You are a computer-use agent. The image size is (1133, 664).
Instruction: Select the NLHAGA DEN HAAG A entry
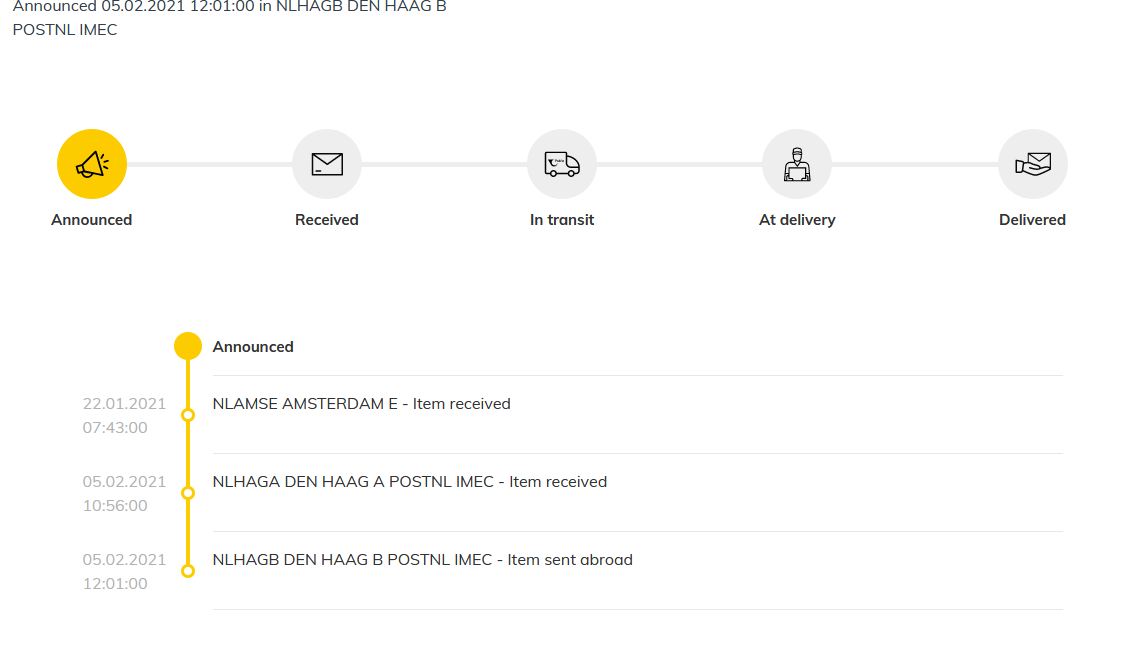pyautogui.click(x=410, y=482)
